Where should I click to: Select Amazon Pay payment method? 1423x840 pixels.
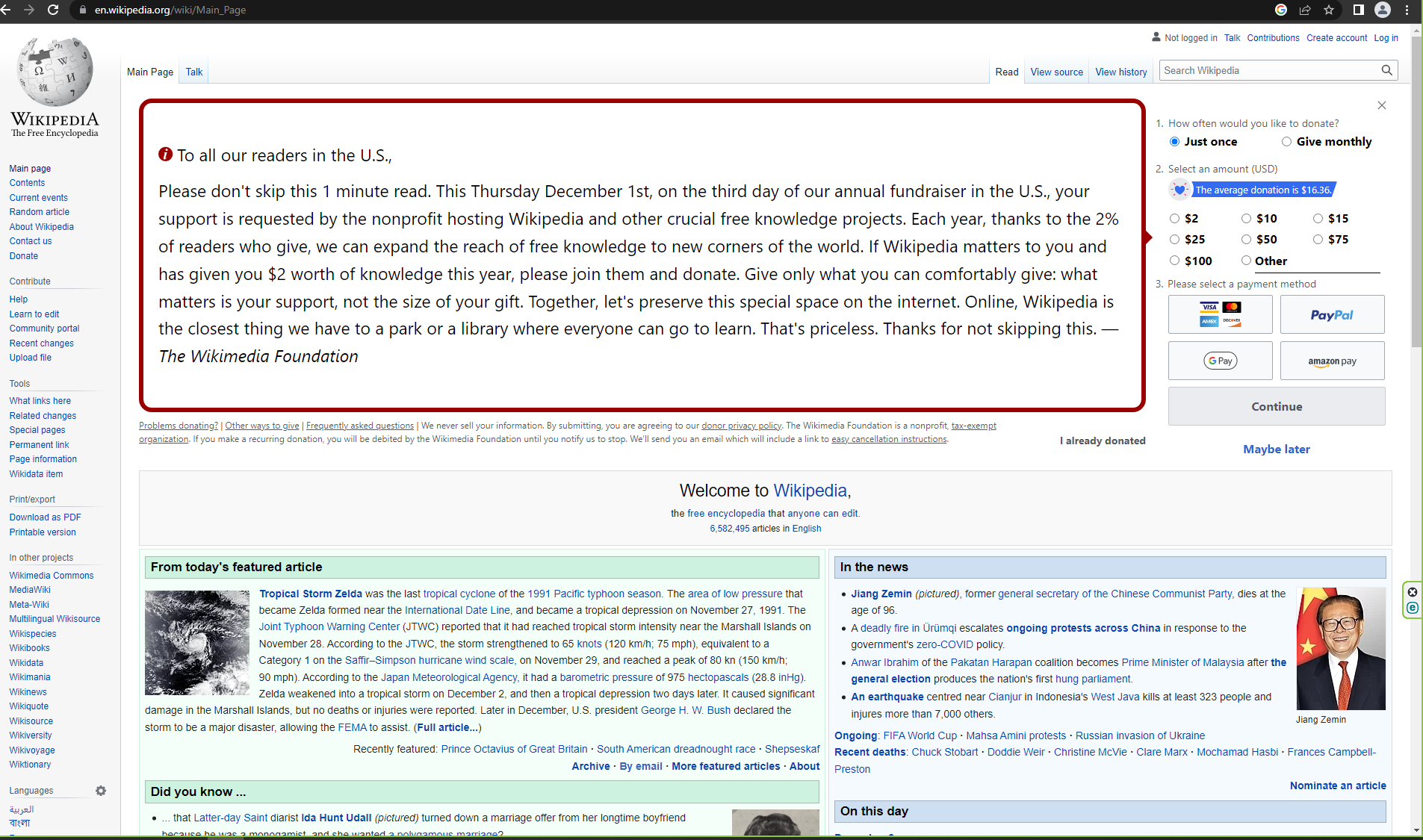pyautogui.click(x=1332, y=360)
